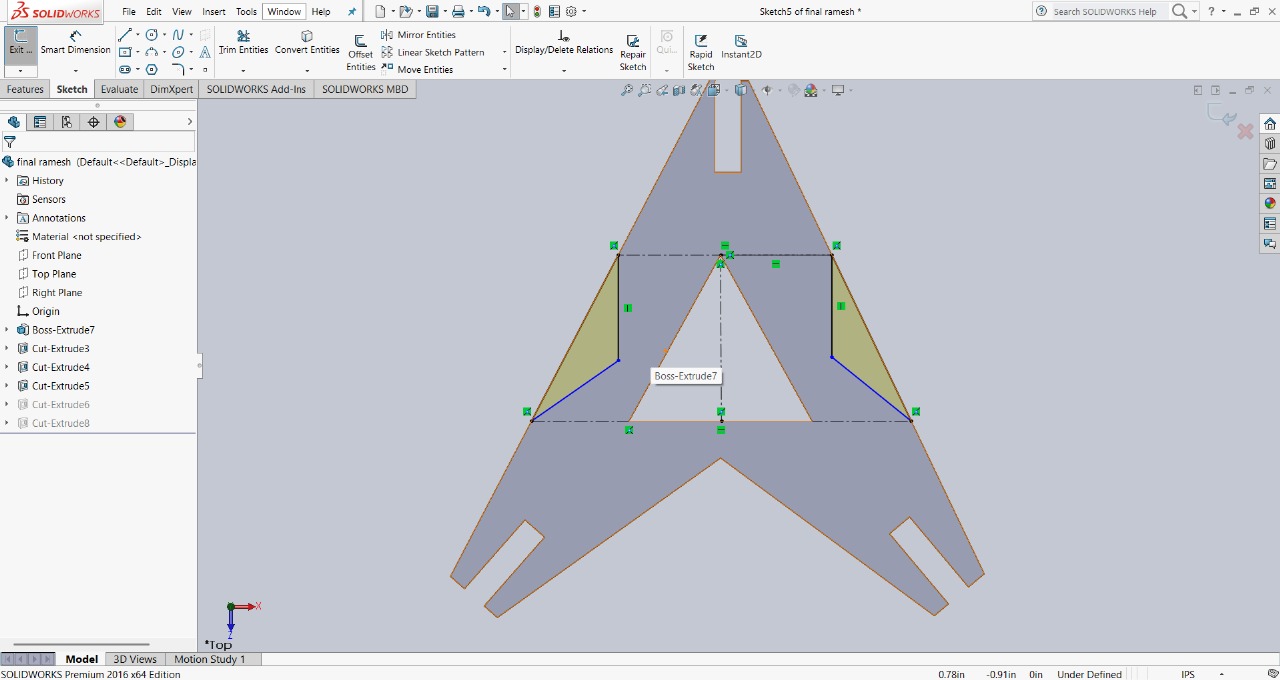Click the Offset Entities tool
Viewport: 1280px width, 680px height.
[361, 52]
